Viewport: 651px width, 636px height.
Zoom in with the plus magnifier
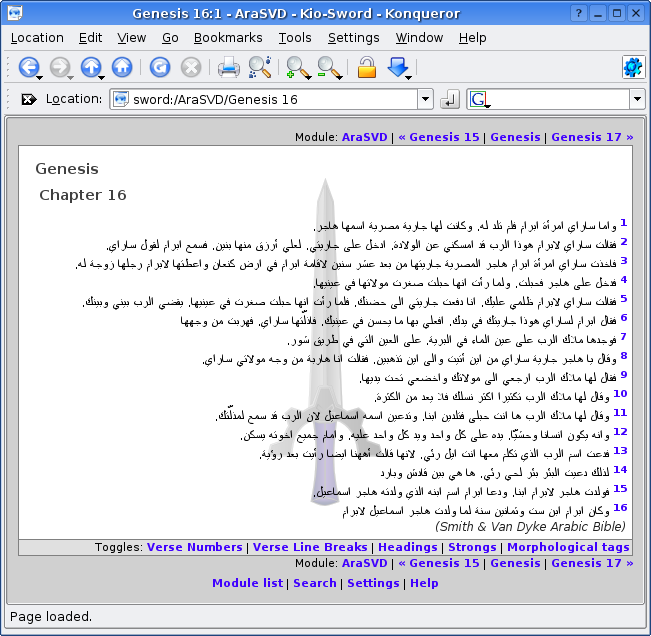[x=296, y=67]
